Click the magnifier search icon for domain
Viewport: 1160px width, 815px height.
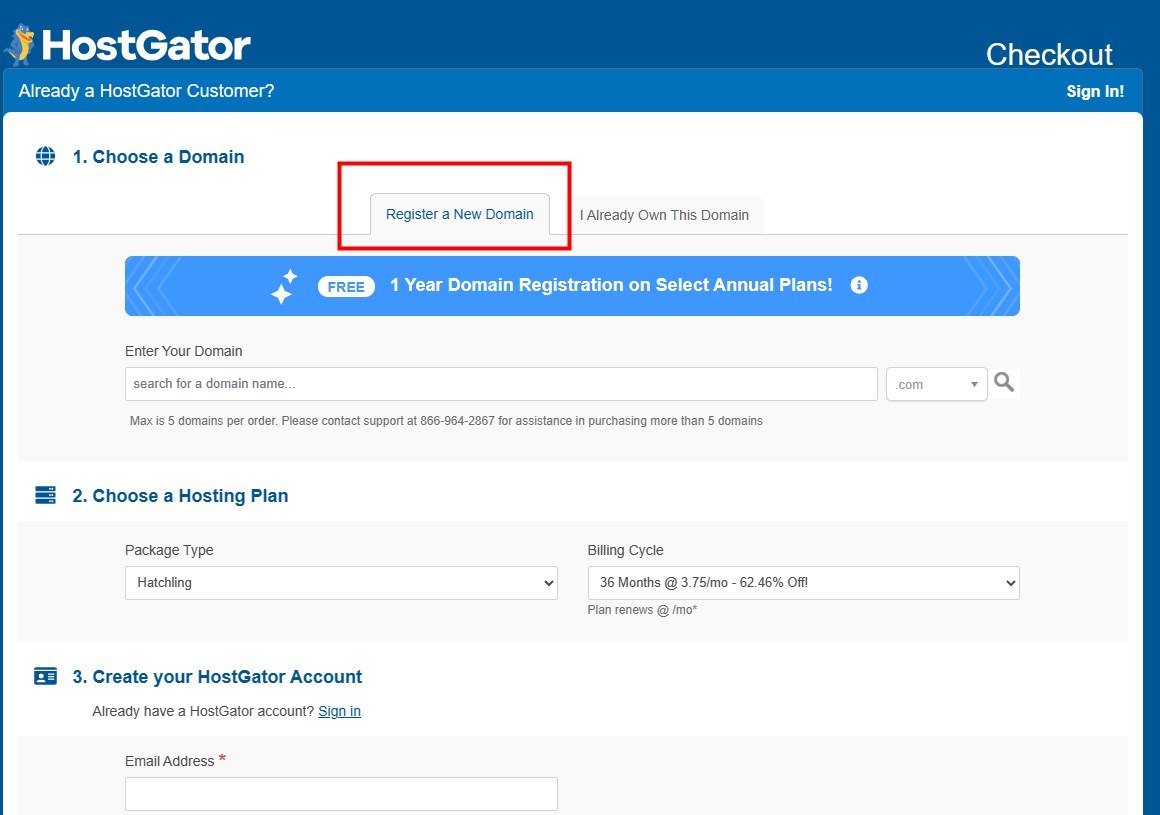1004,382
